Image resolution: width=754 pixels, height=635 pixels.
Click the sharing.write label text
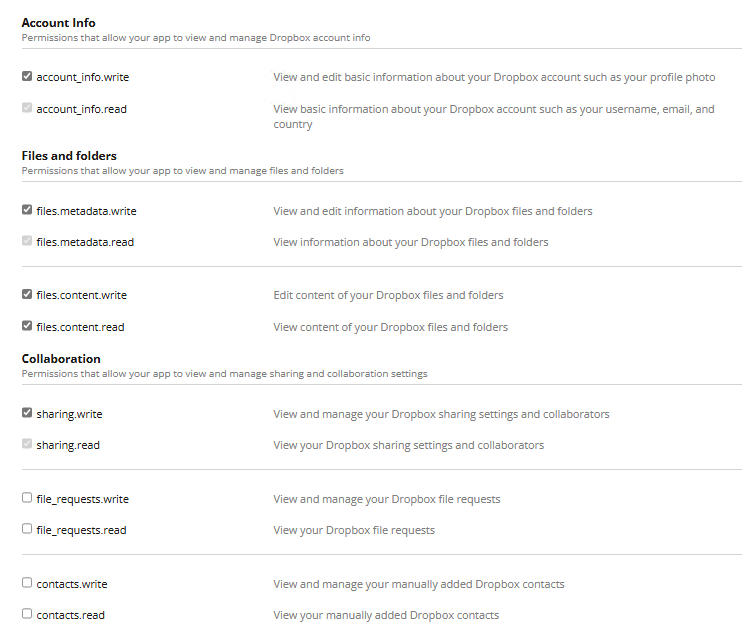(x=69, y=414)
